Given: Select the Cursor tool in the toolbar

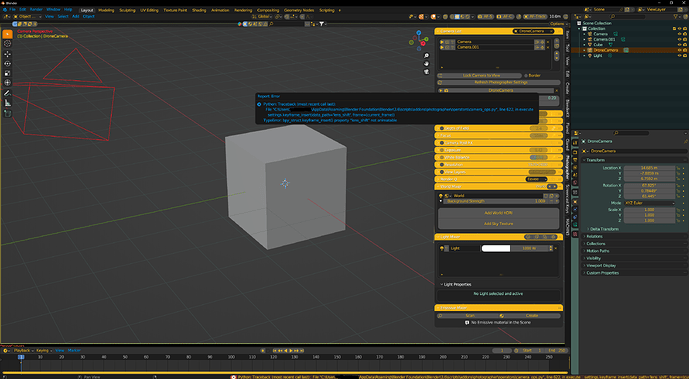Looking at the screenshot, I should click(7, 43).
